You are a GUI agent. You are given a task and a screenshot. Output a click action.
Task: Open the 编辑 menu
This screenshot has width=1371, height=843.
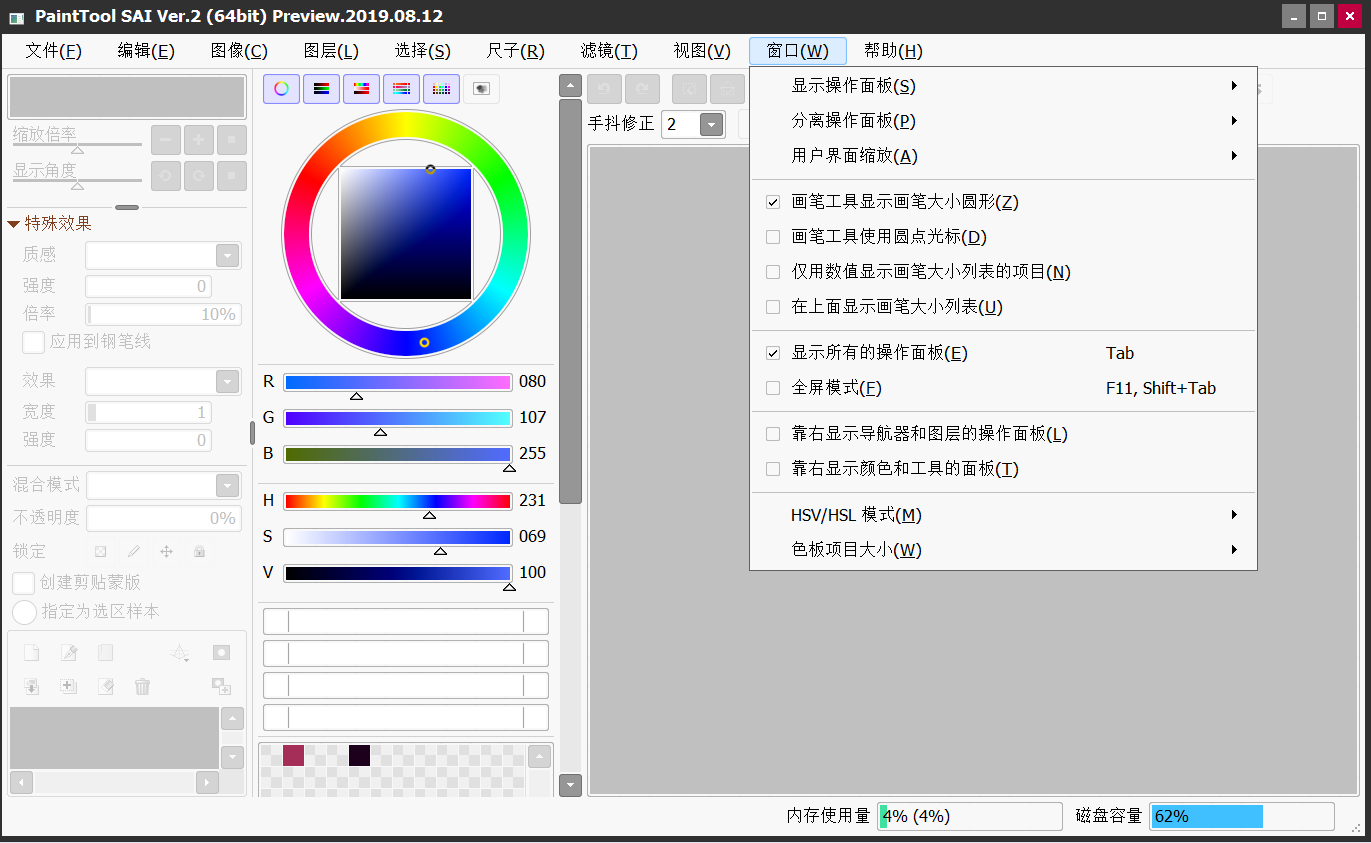146,51
